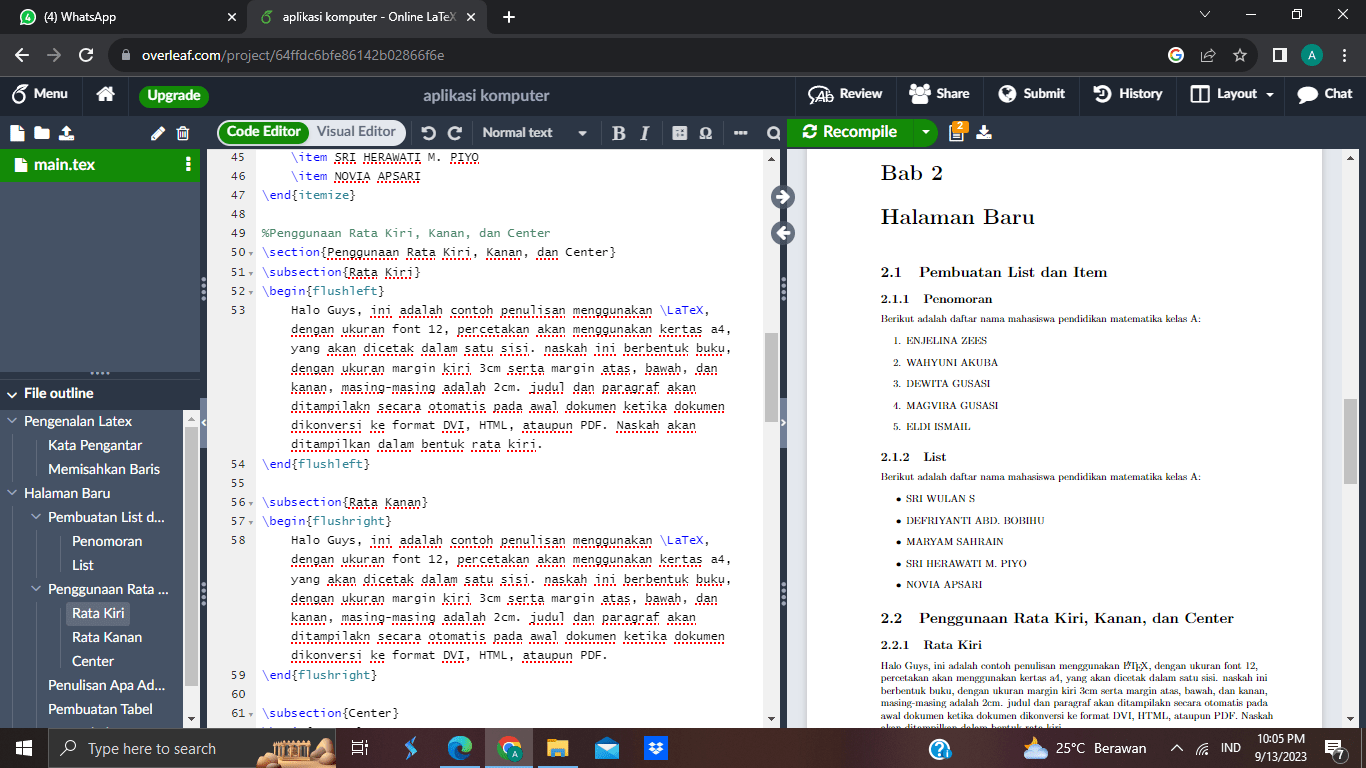Collapse Pengenalan Latex in the outline
1366x768 pixels.
point(13,421)
